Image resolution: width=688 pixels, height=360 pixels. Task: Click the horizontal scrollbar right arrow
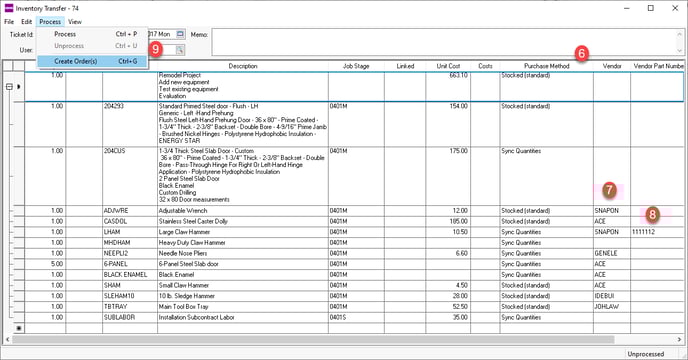[x=679, y=340]
